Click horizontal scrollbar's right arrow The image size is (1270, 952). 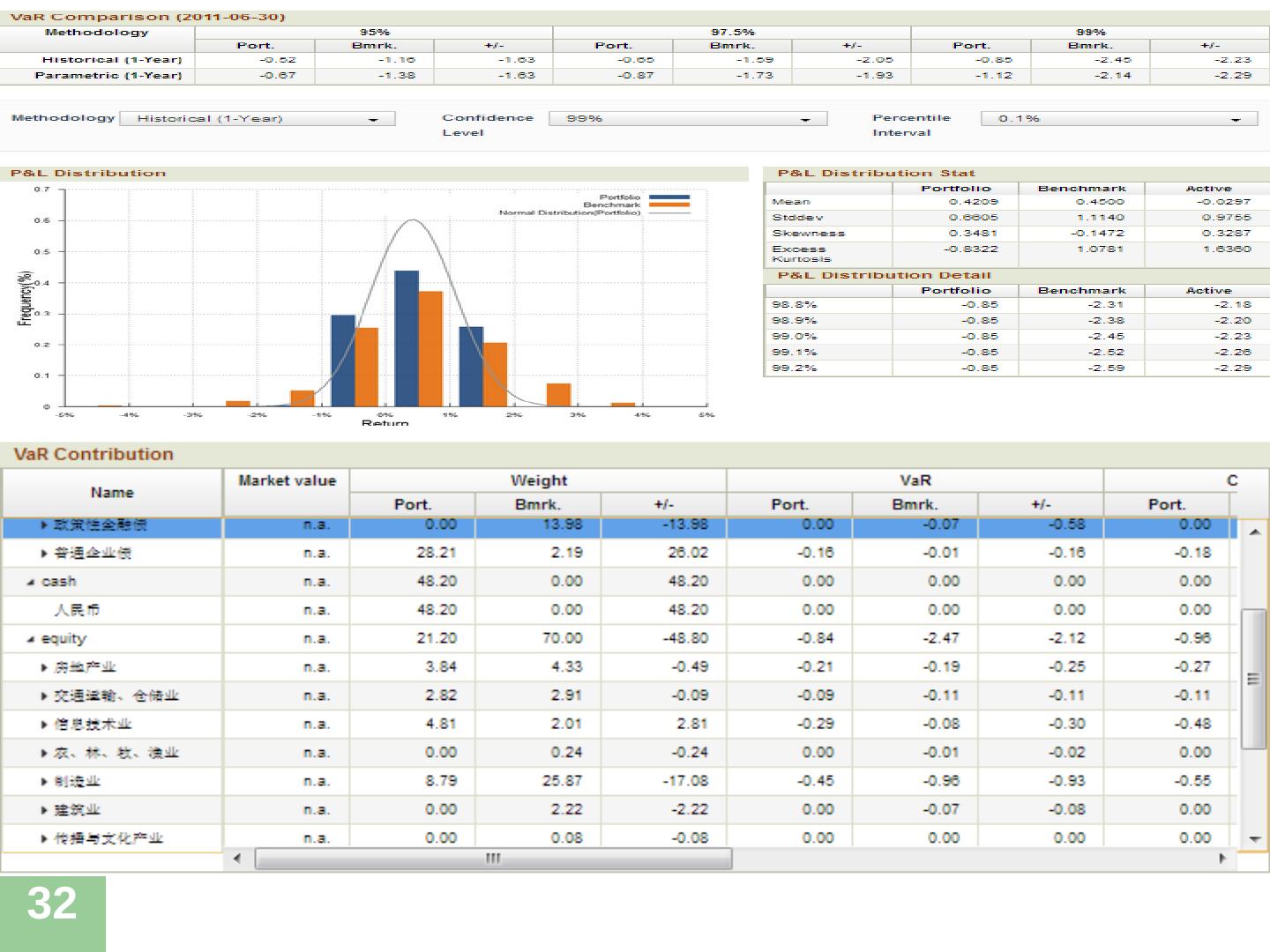tap(1222, 859)
